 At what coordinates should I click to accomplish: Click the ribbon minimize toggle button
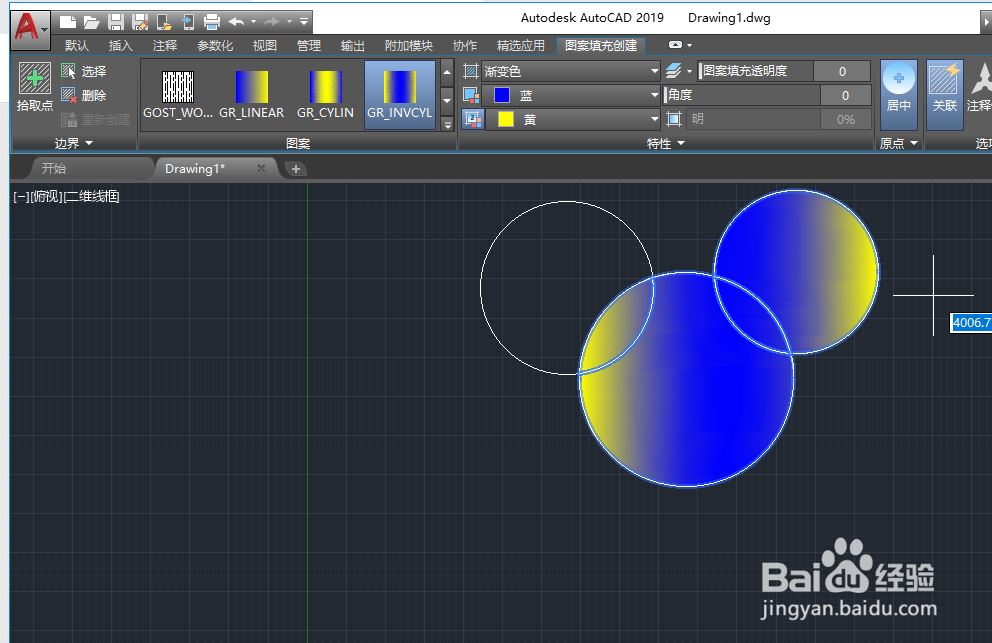676,45
